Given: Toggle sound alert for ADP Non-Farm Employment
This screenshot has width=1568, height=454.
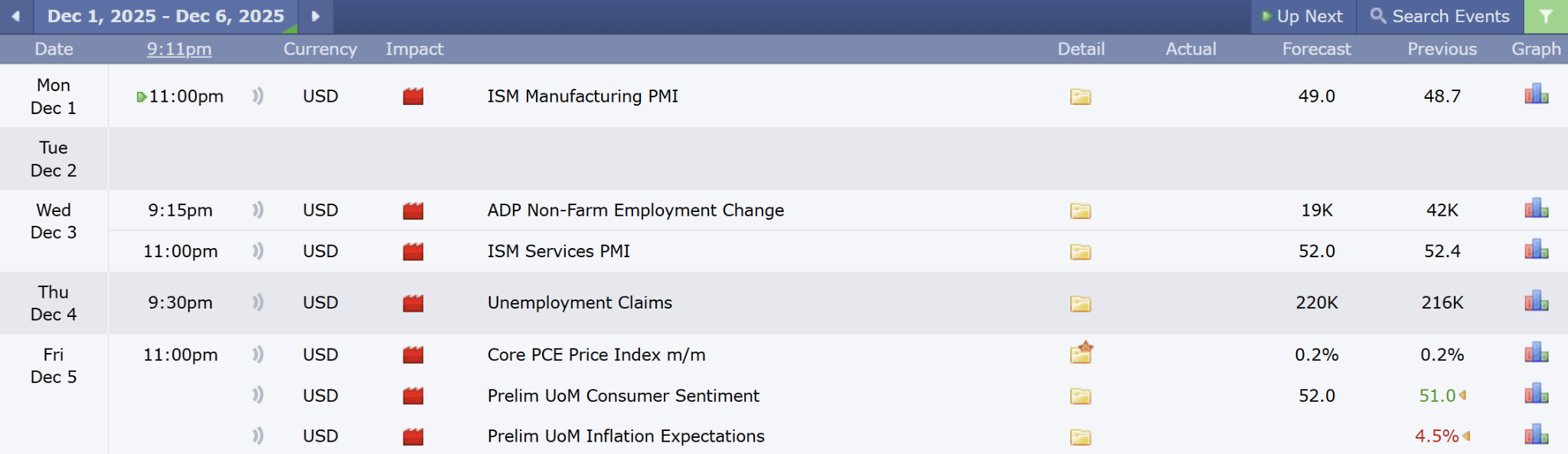Looking at the screenshot, I should coord(258,210).
